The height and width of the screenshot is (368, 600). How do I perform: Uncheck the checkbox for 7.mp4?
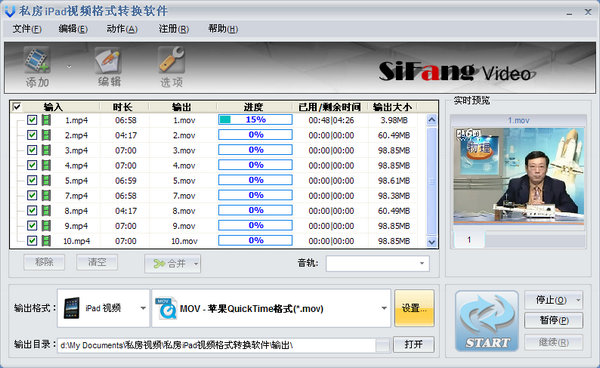click(32, 195)
